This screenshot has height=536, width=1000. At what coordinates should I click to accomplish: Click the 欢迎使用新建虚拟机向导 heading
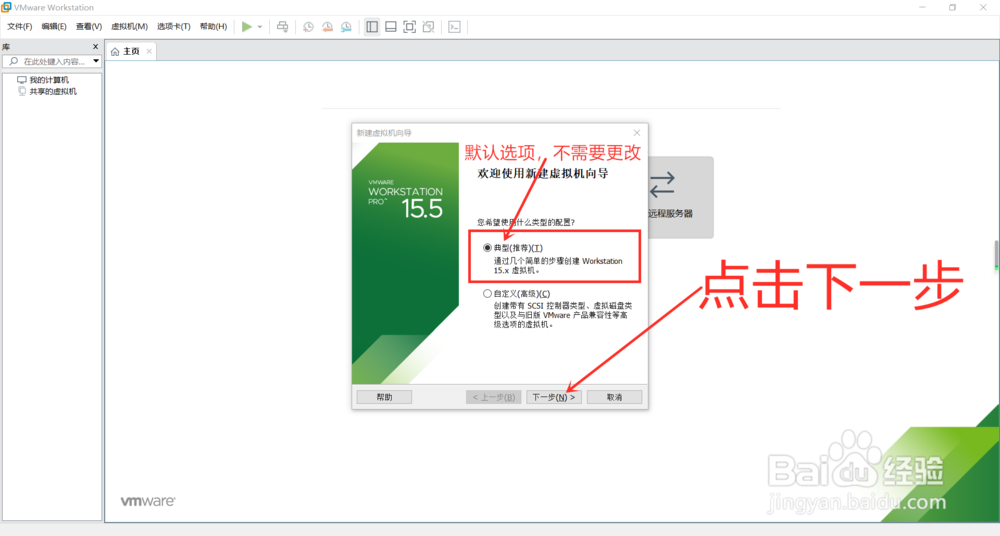click(x=543, y=174)
